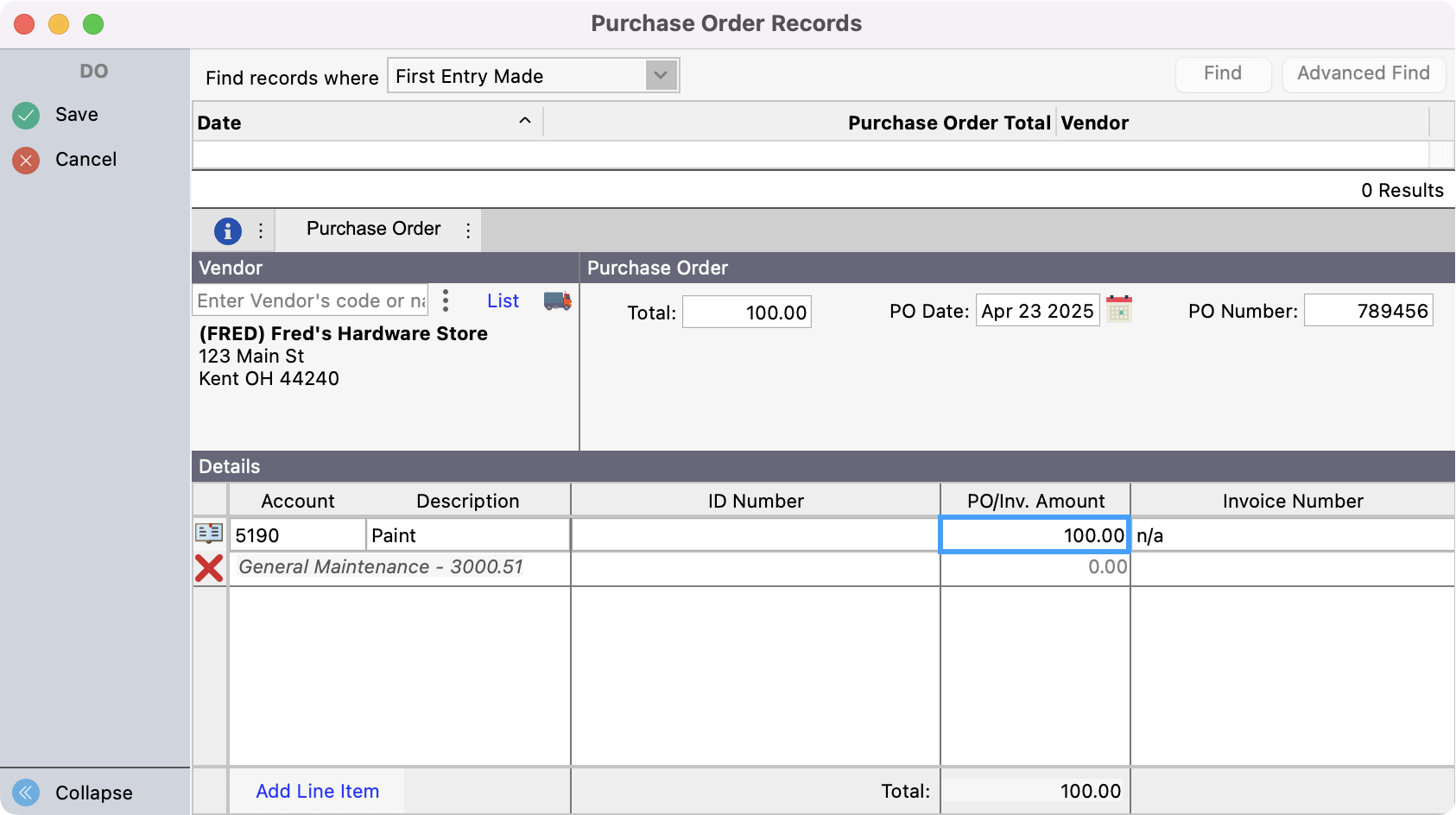1456x815 pixels.
Task: Click the account ledger icon on line 5190
Action: tap(209, 534)
